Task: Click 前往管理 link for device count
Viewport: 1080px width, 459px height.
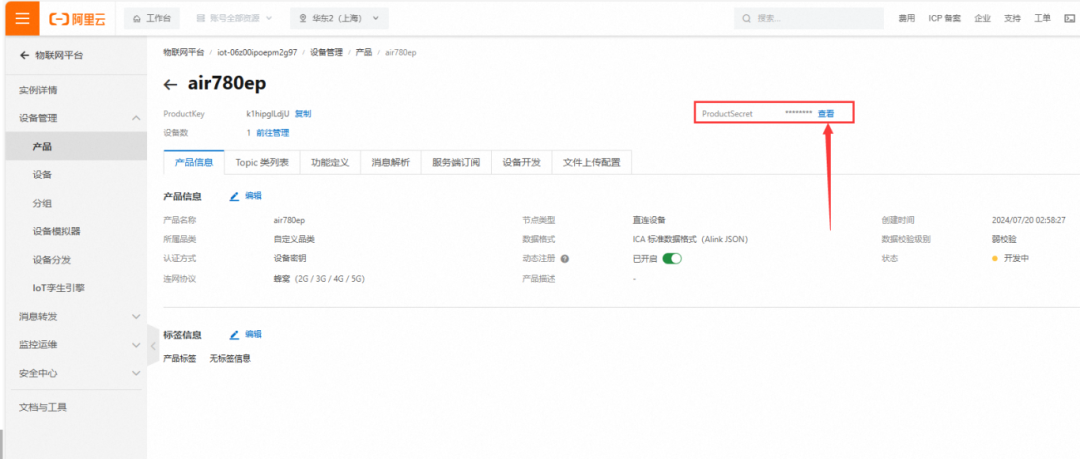Action: point(273,132)
